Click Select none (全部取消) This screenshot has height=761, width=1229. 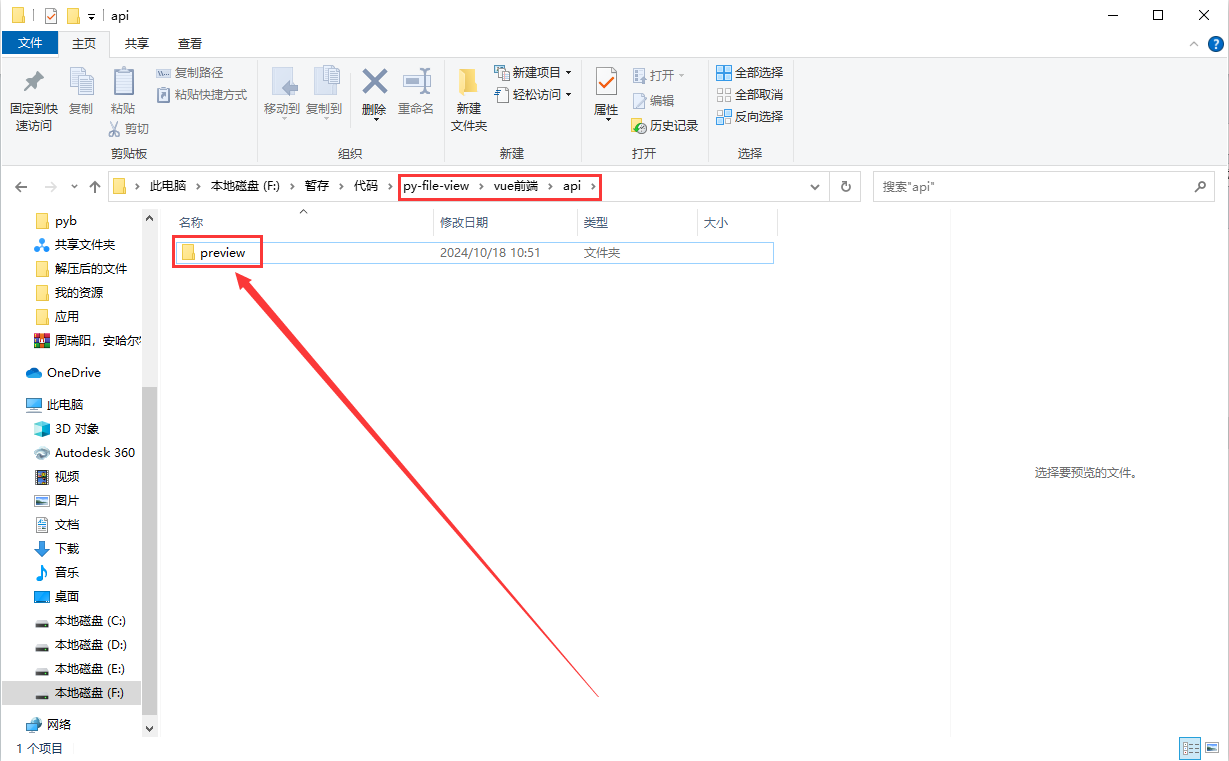click(750, 95)
